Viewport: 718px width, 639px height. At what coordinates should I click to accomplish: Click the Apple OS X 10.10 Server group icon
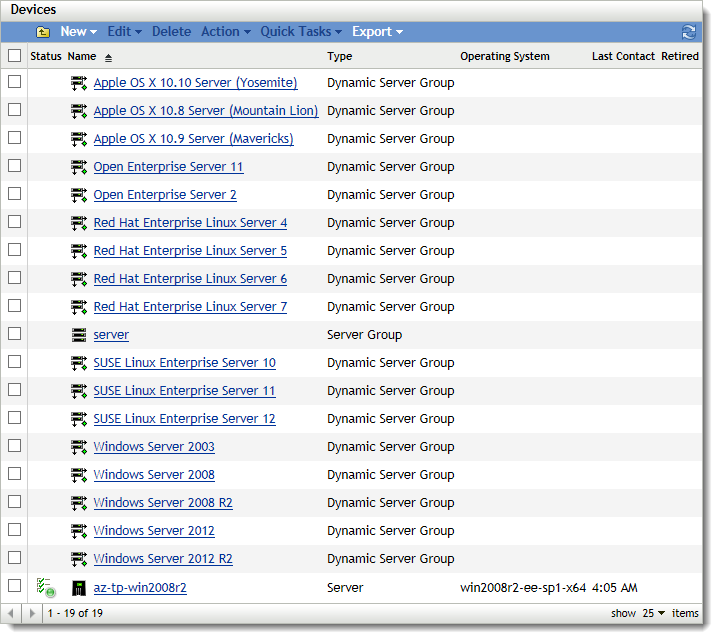[x=79, y=83]
